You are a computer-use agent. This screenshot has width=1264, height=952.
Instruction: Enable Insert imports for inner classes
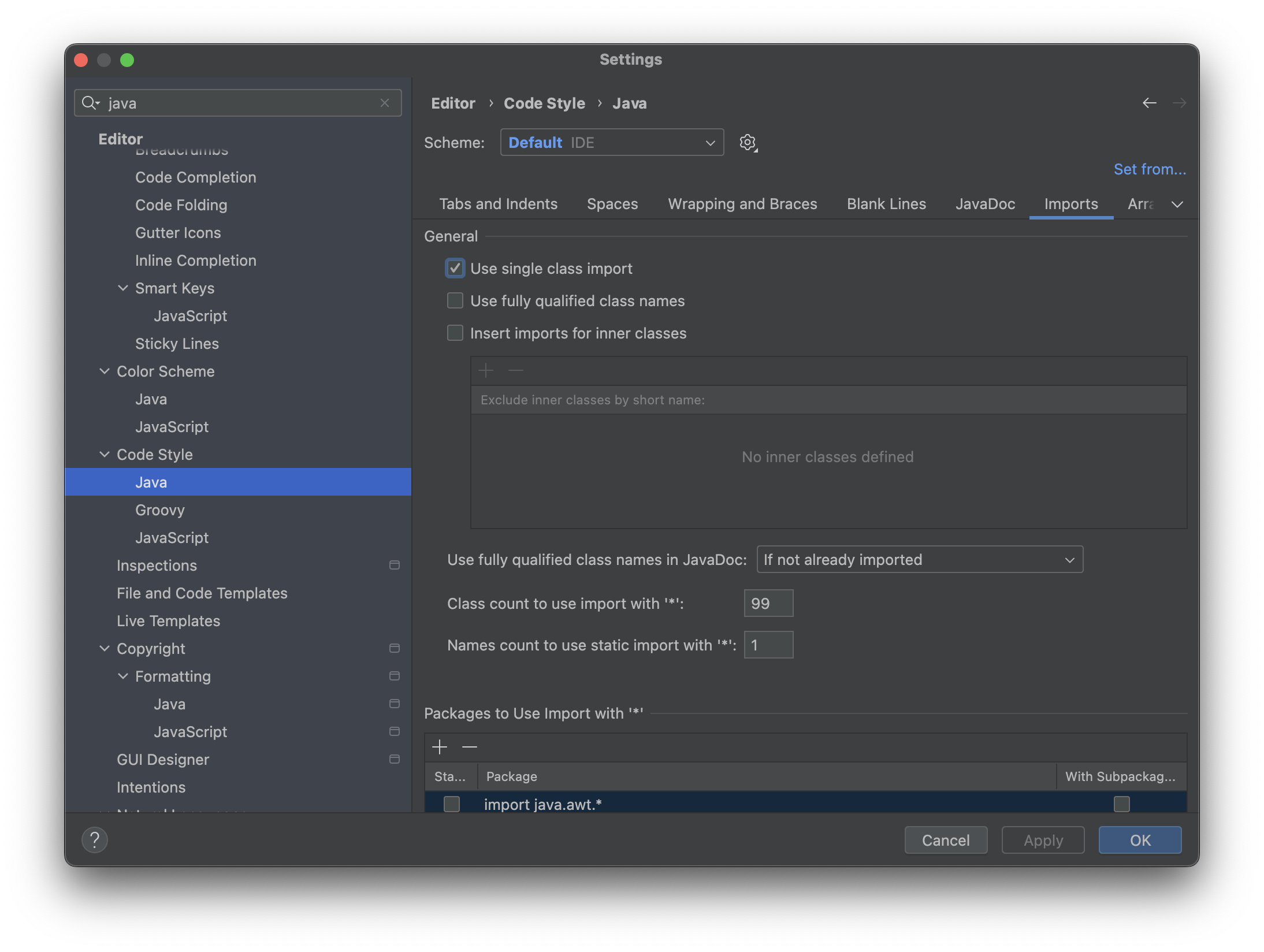click(x=455, y=333)
